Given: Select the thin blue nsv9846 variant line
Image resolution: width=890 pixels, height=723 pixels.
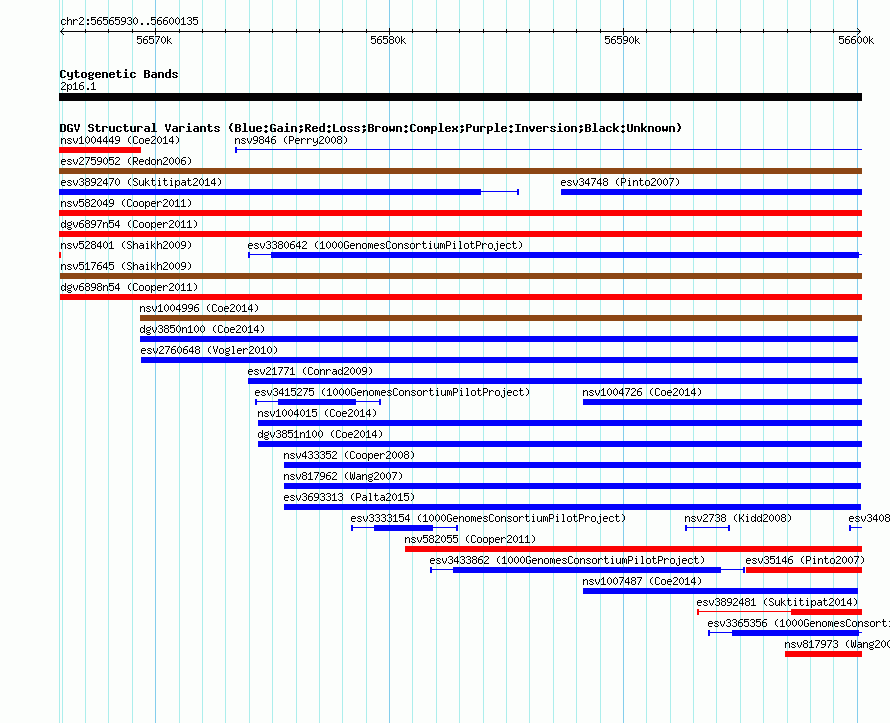Looking at the screenshot, I should [548, 150].
